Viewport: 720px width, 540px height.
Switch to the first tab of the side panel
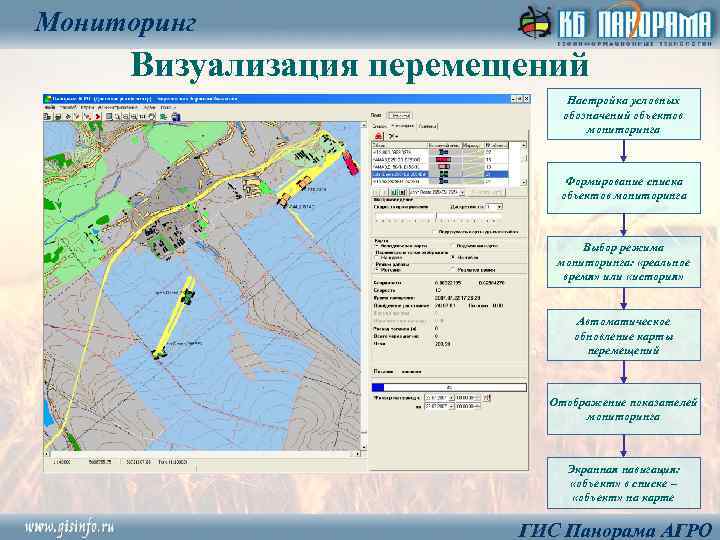(379, 126)
